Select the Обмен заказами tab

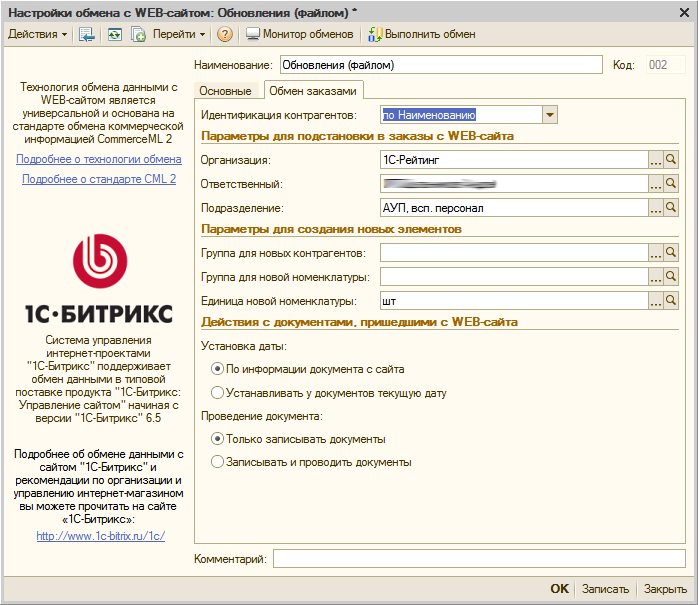tap(313, 91)
